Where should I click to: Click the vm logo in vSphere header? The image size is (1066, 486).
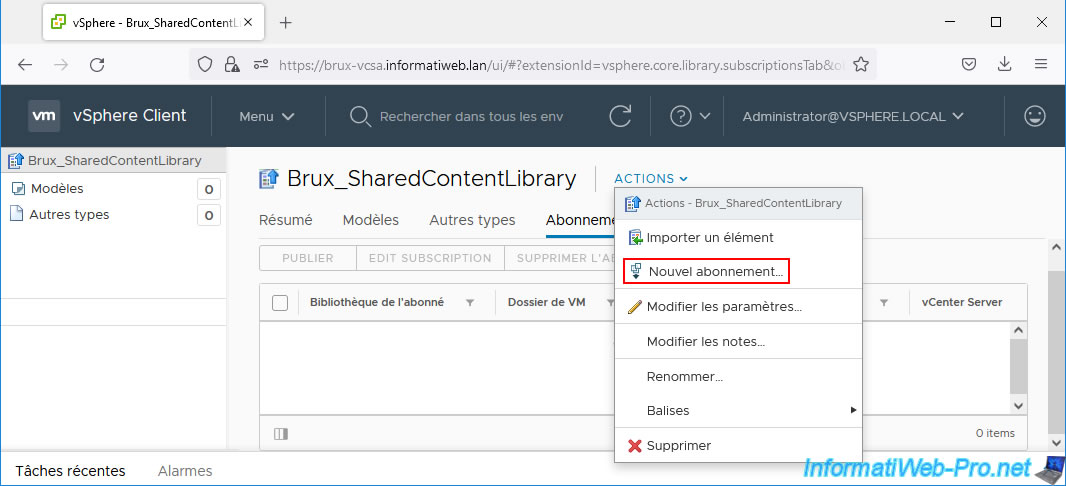click(44, 116)
